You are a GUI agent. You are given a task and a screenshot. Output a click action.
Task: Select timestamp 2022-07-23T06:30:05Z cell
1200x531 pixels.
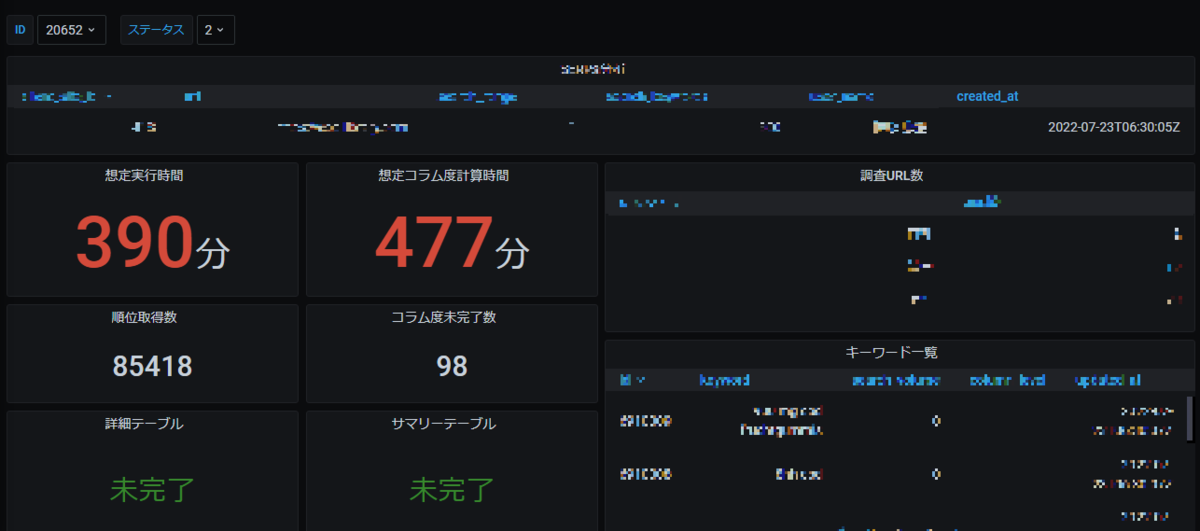point(1114,128)
